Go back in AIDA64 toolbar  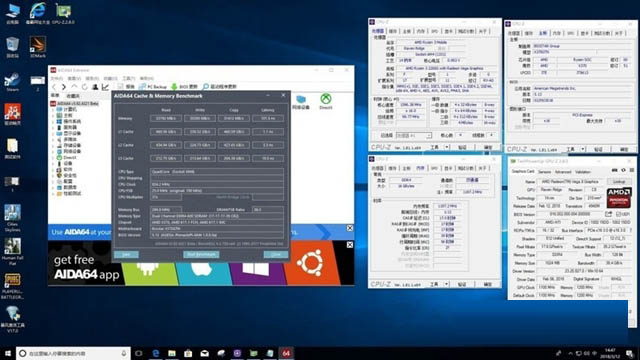pyautogui.click(x=54, y=87)
